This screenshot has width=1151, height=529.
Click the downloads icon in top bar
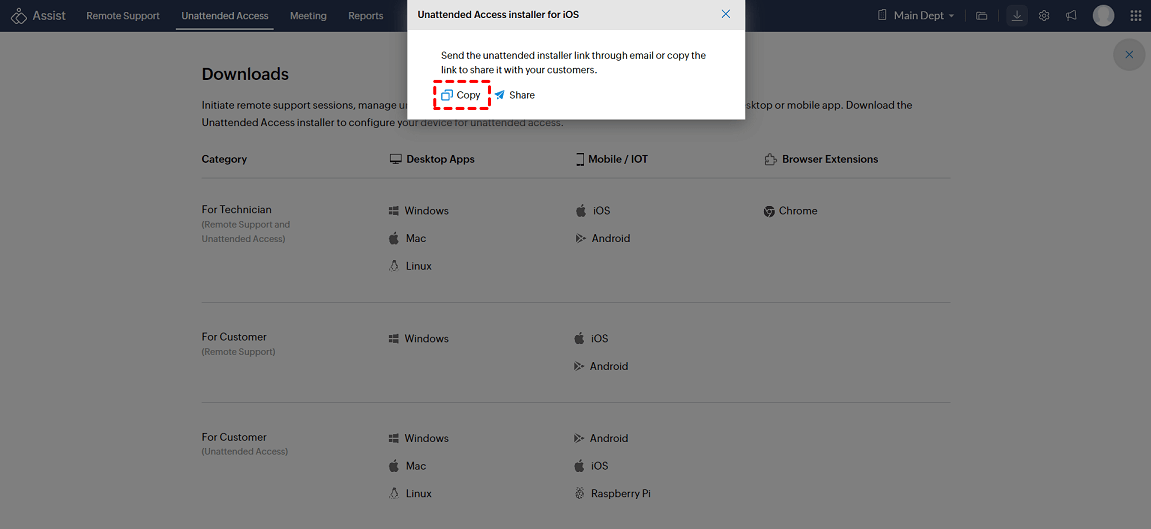point(1017,15)
